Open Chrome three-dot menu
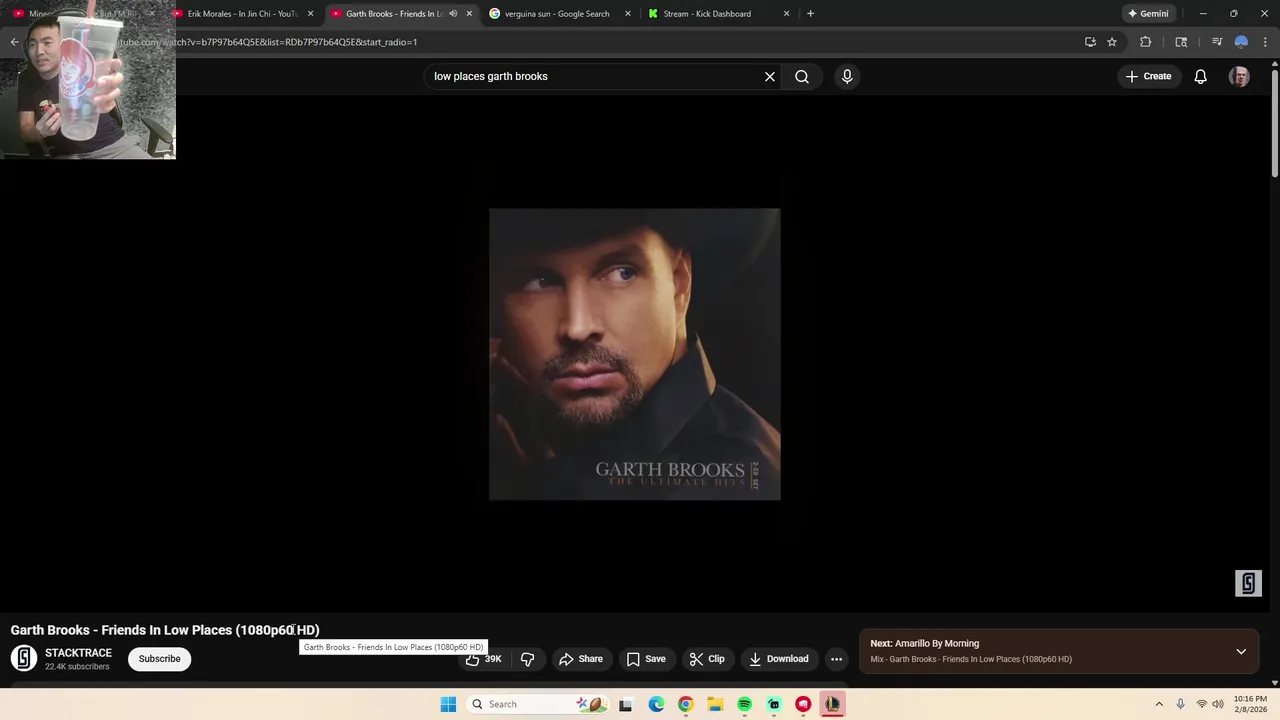 pyautogui.click(x=1266, y=42)
